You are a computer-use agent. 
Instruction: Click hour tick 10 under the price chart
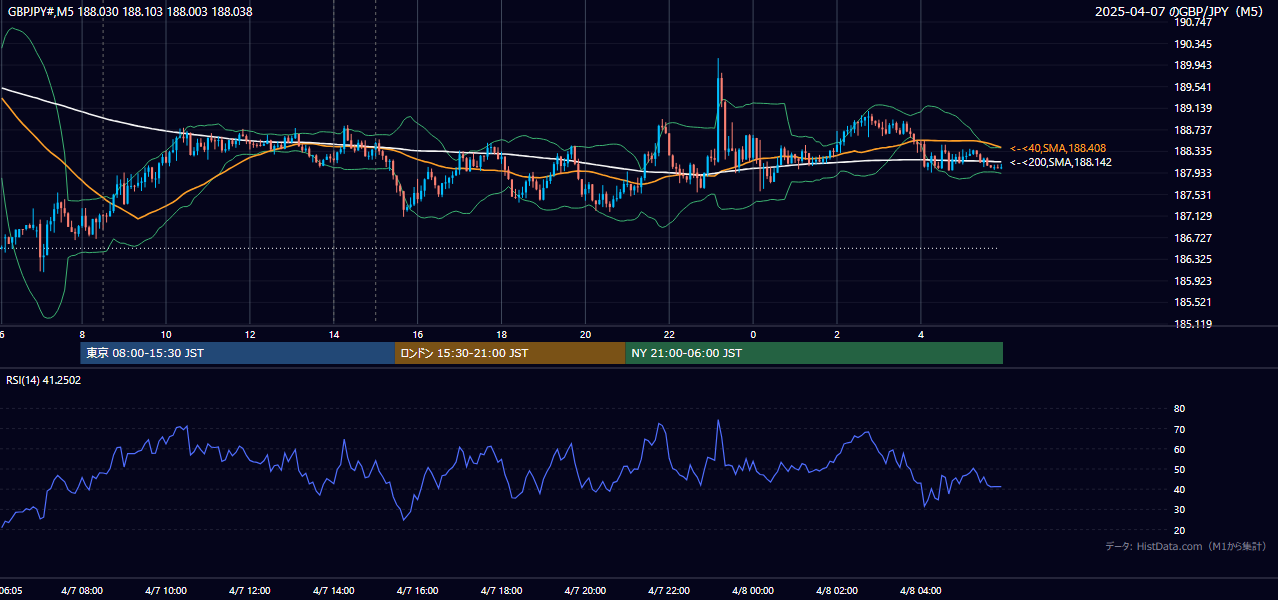point(166,334)
